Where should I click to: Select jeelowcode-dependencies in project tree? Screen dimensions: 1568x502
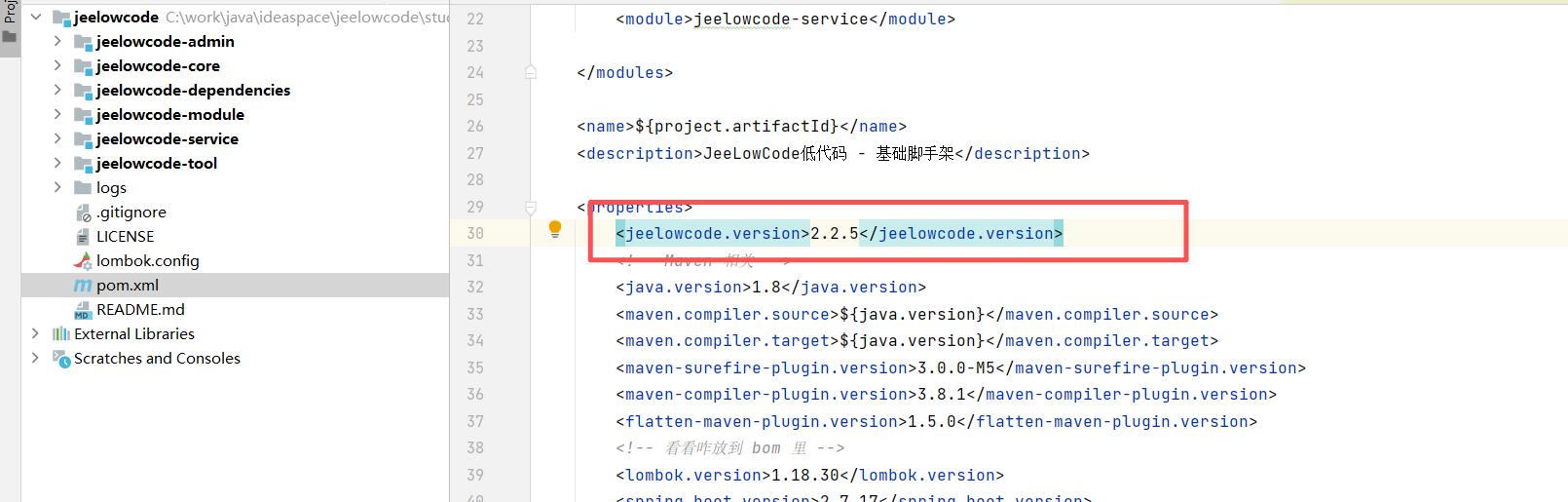[193, 91]
